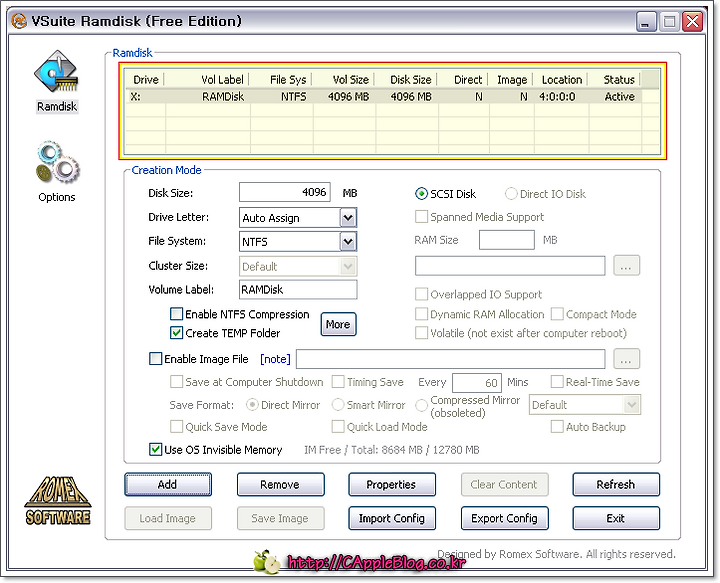This screenshot has height=583, width=720.
Task: Focus the Volume Label field
Action: [298, 290]
